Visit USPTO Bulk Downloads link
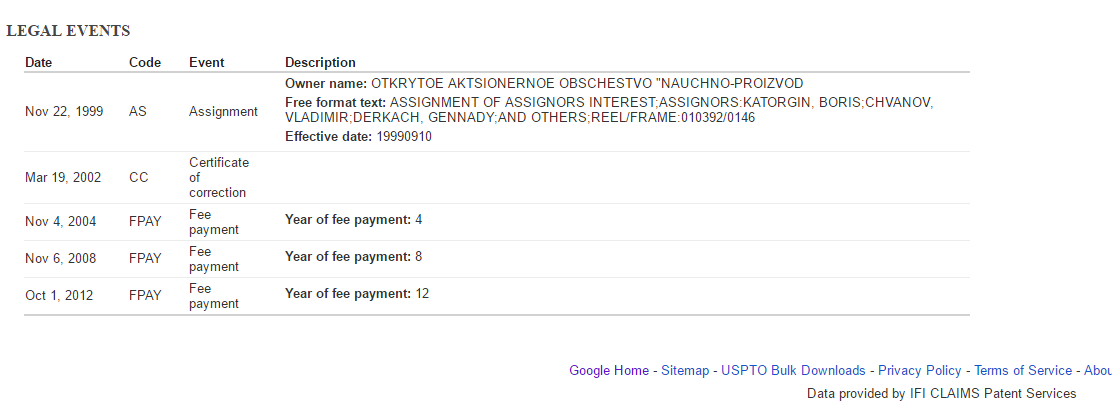 pos(793,371)
